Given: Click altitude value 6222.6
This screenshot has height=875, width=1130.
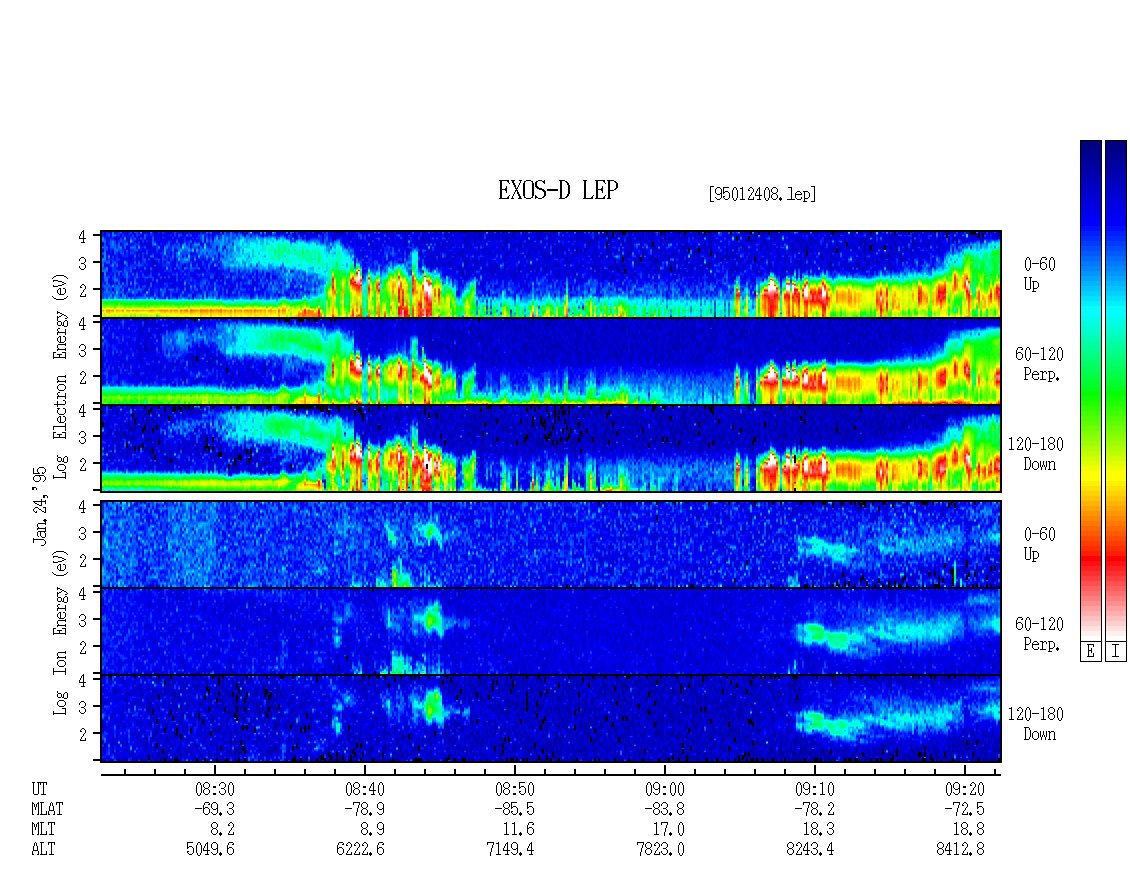Looking at the screenshot, I should 360,850.
